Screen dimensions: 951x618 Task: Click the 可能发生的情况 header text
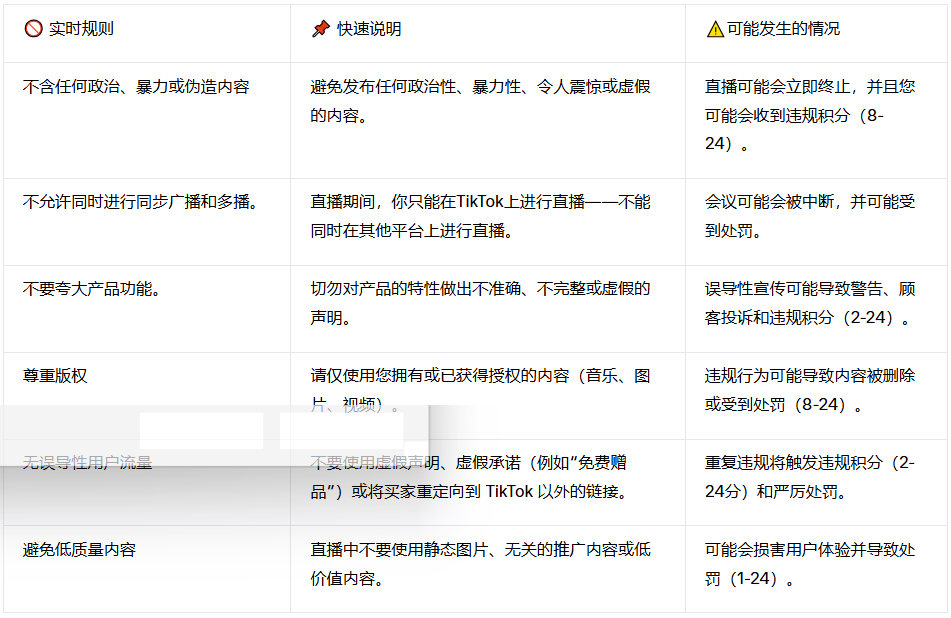[784, 29]
